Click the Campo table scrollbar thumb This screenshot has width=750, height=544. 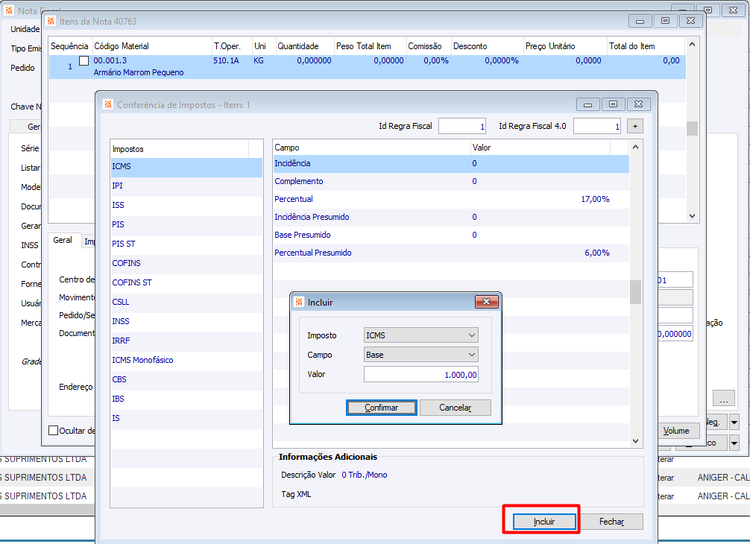(x=635, y=292)
